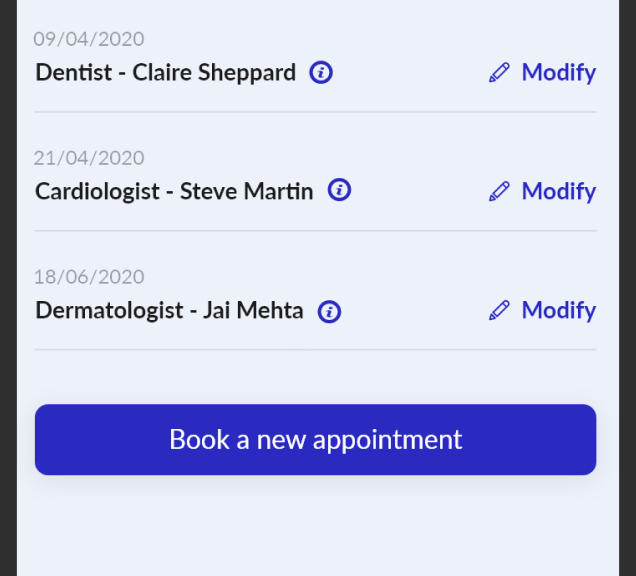Click pencil icon on the Dentist row
This screenshot has height=576, width=636.
(x=499, y=73)
